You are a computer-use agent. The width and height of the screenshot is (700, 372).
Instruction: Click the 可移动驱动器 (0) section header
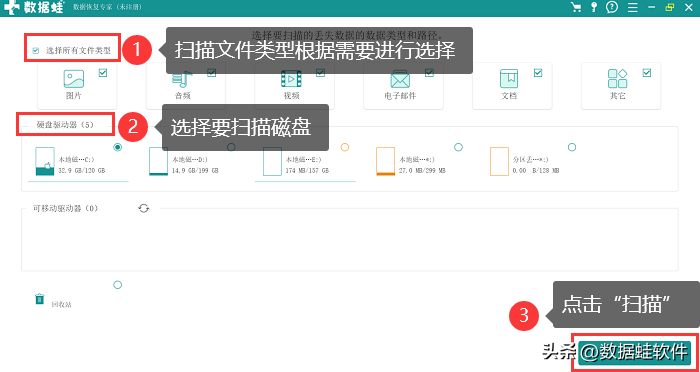tap(65, 208)
